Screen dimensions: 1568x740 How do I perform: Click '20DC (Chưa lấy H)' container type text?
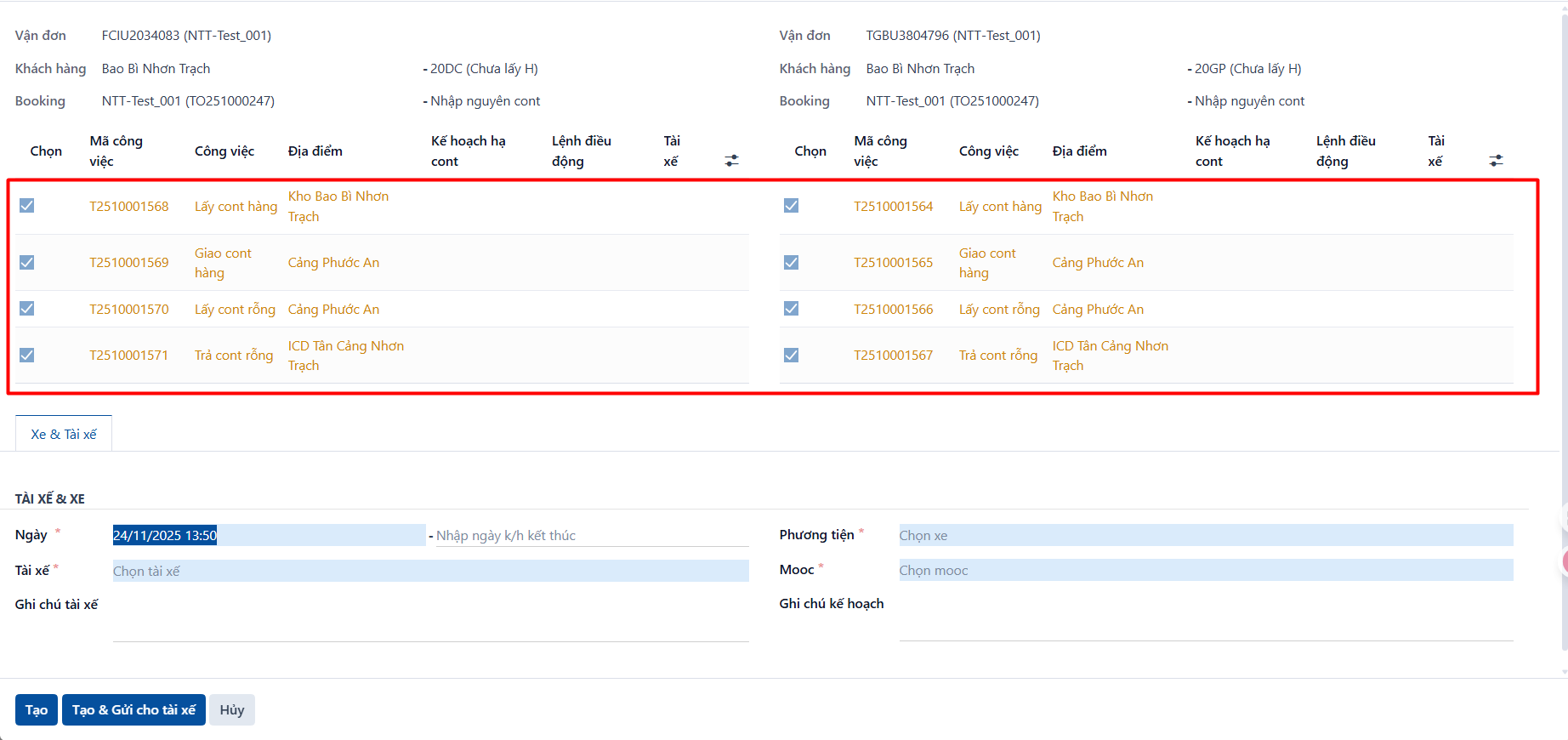(484, 69)
